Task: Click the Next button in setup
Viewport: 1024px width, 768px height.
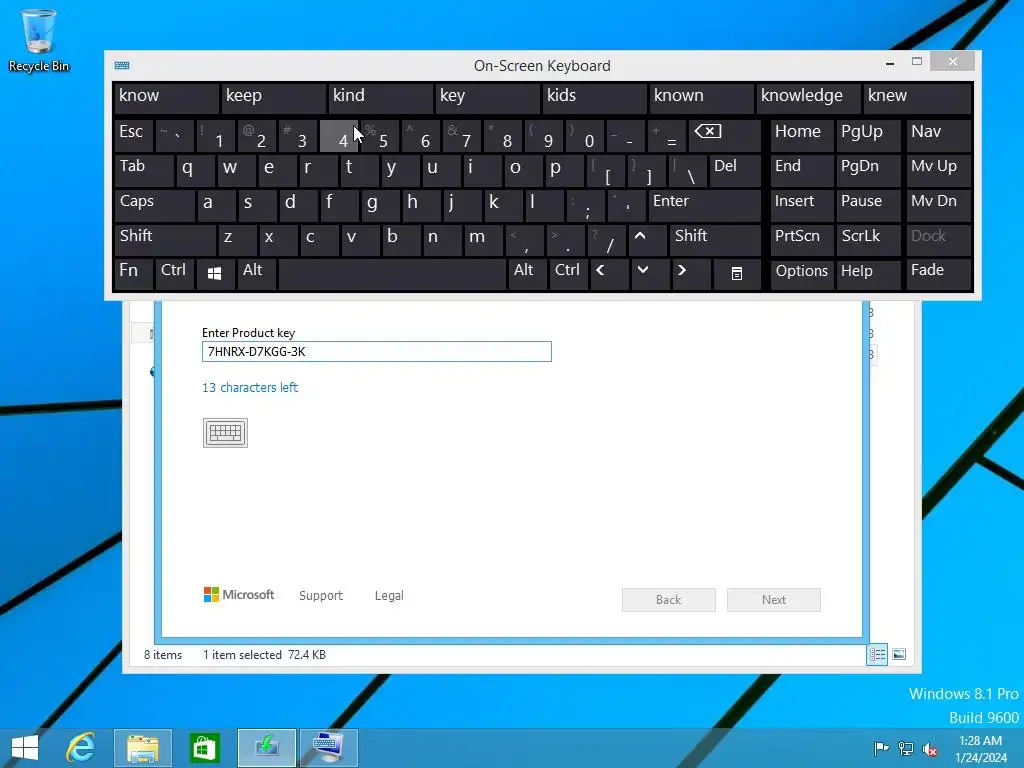Action: click(x=774, y=600)
